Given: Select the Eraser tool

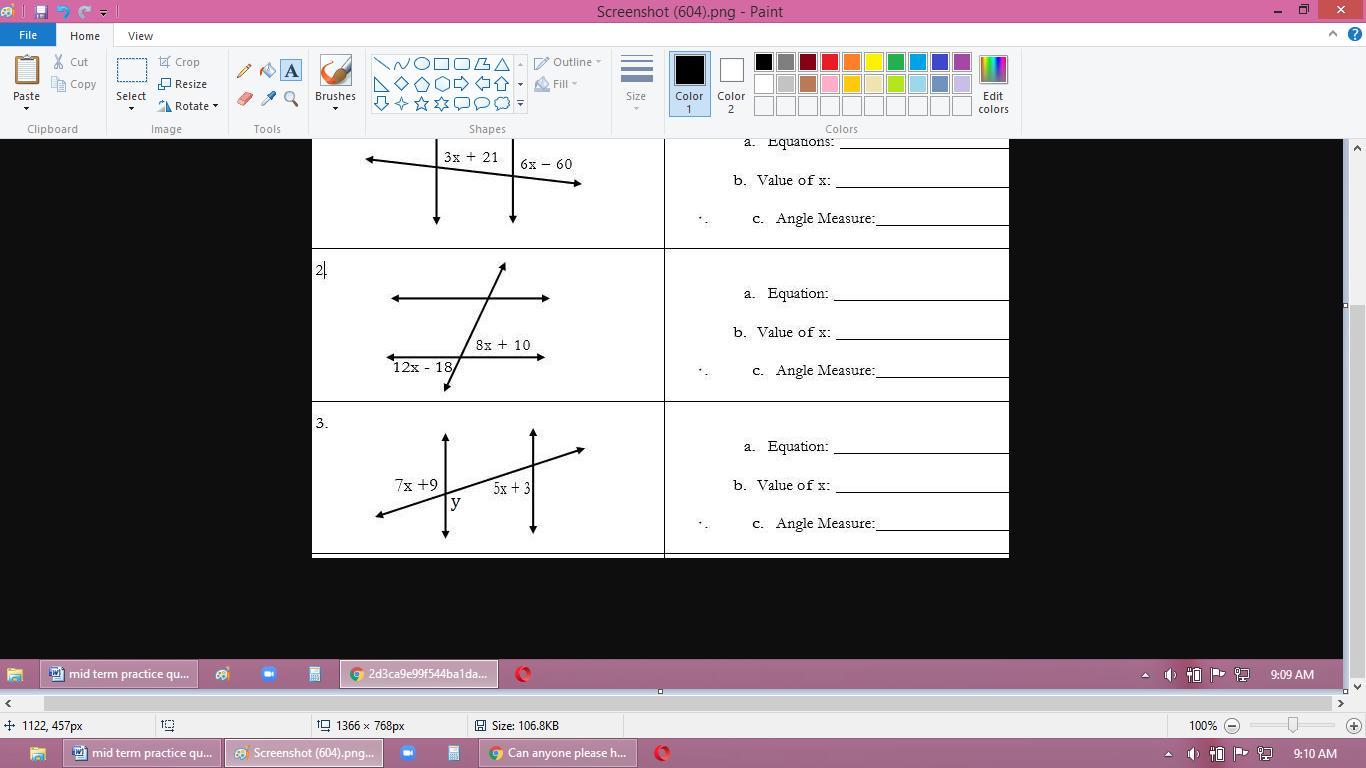Looking at the screenshot, I should point(244,98).
